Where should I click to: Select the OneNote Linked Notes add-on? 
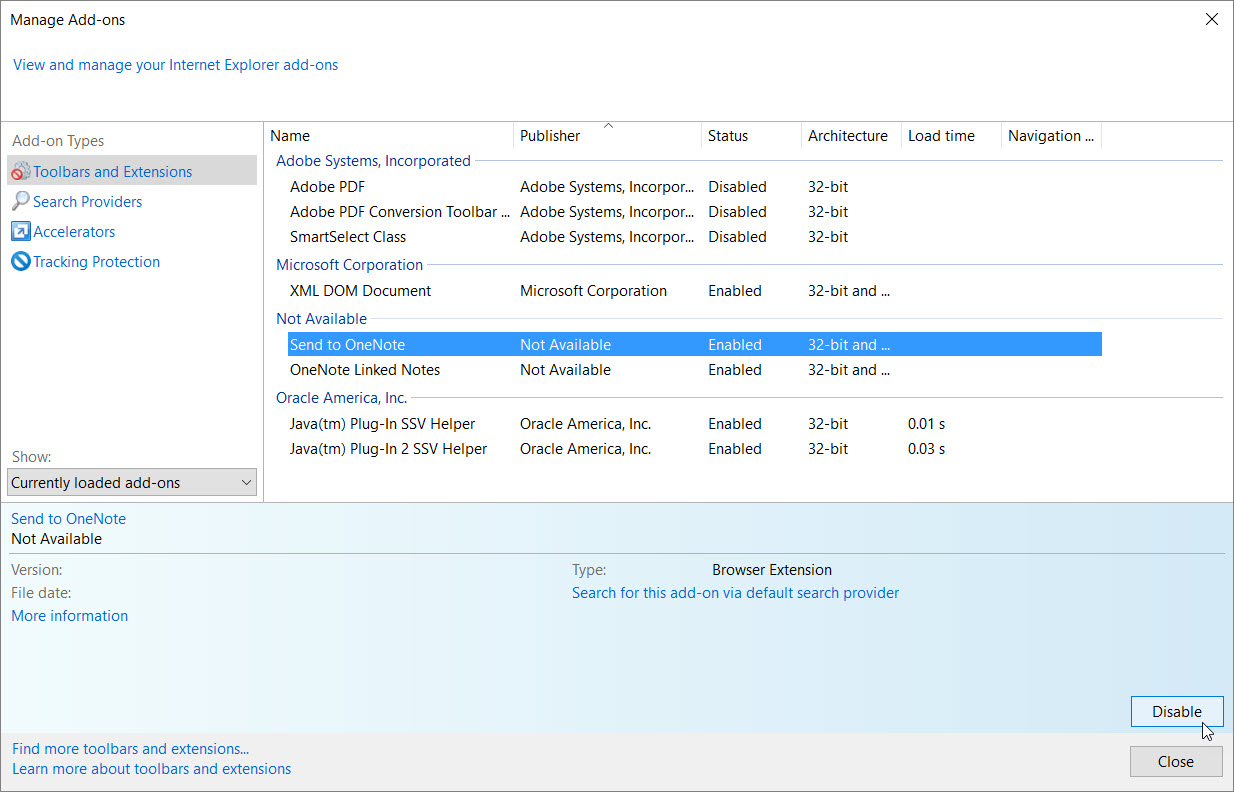695,370
